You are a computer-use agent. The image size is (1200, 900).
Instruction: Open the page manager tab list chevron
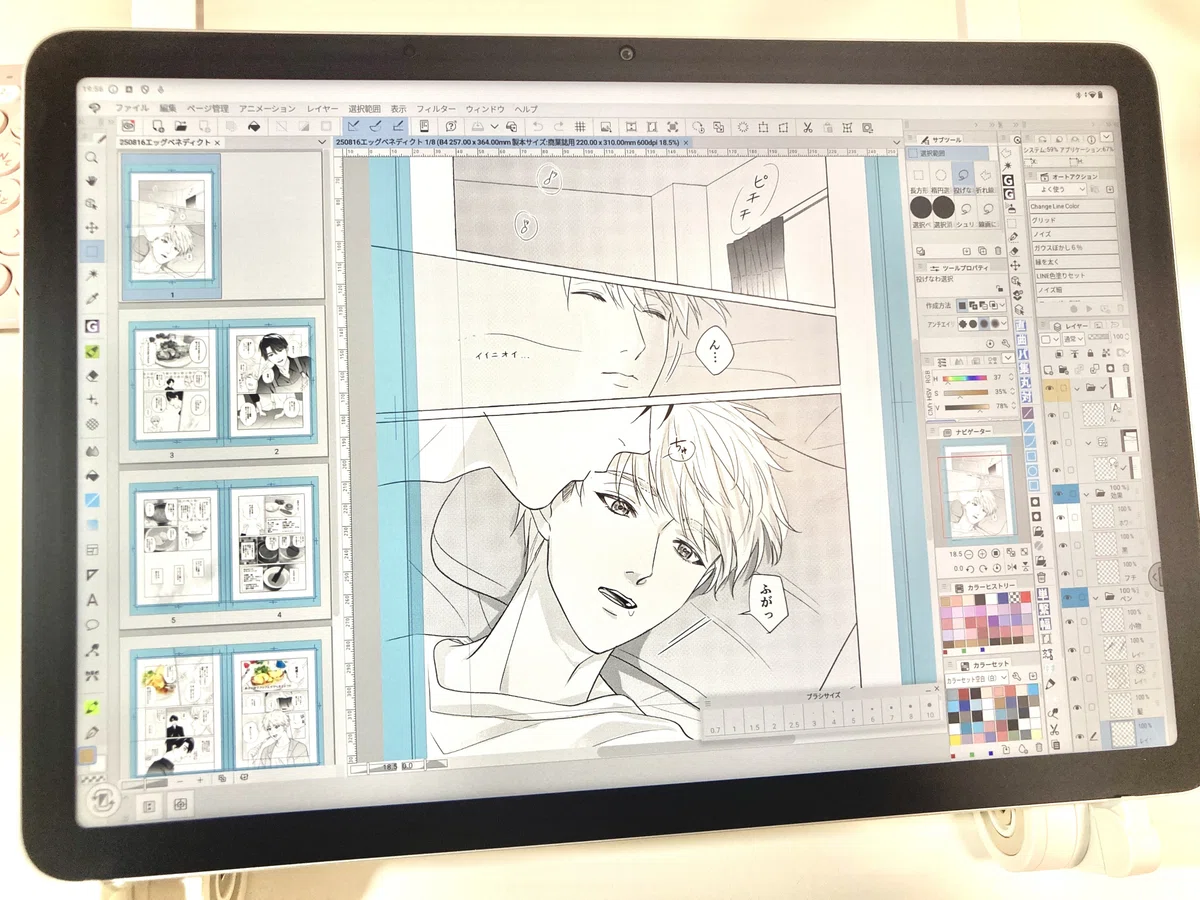[322, 143]
